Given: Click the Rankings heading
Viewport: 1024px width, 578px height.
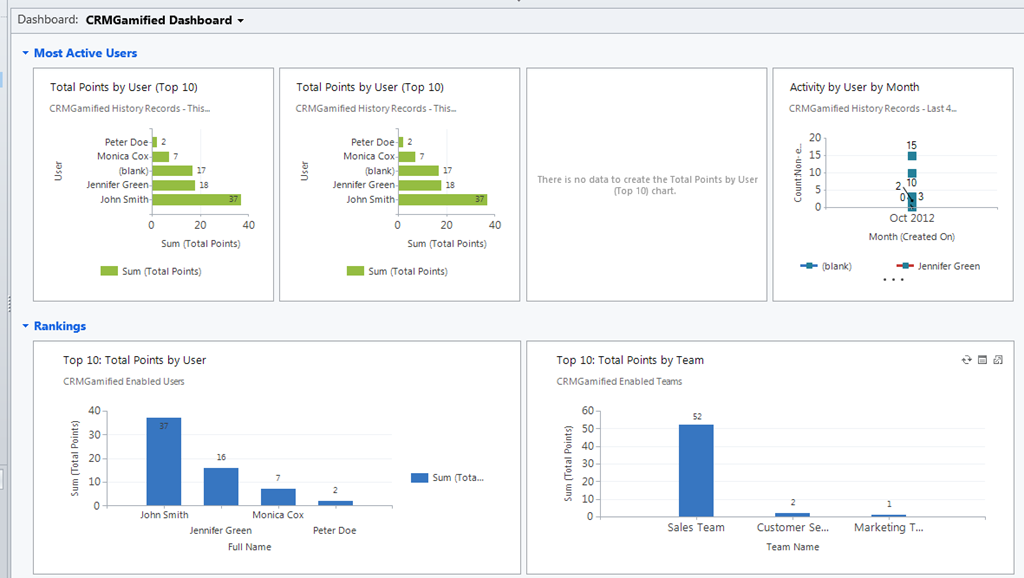Looking at the screenshot, I should [x=60, y=326].
